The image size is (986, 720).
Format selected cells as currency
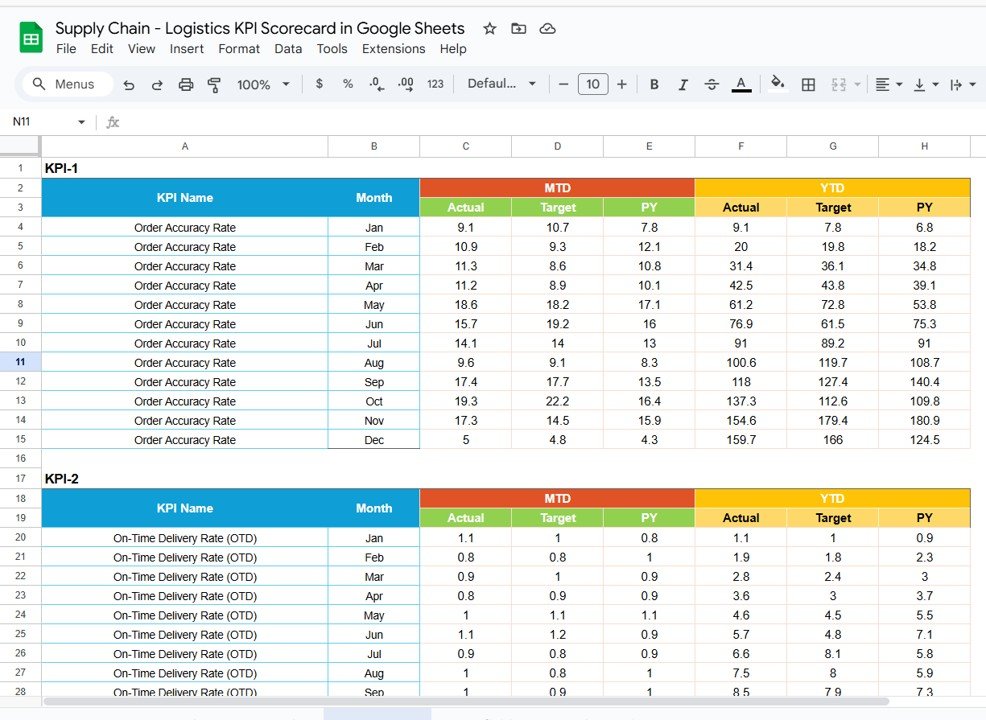(319, 84)
